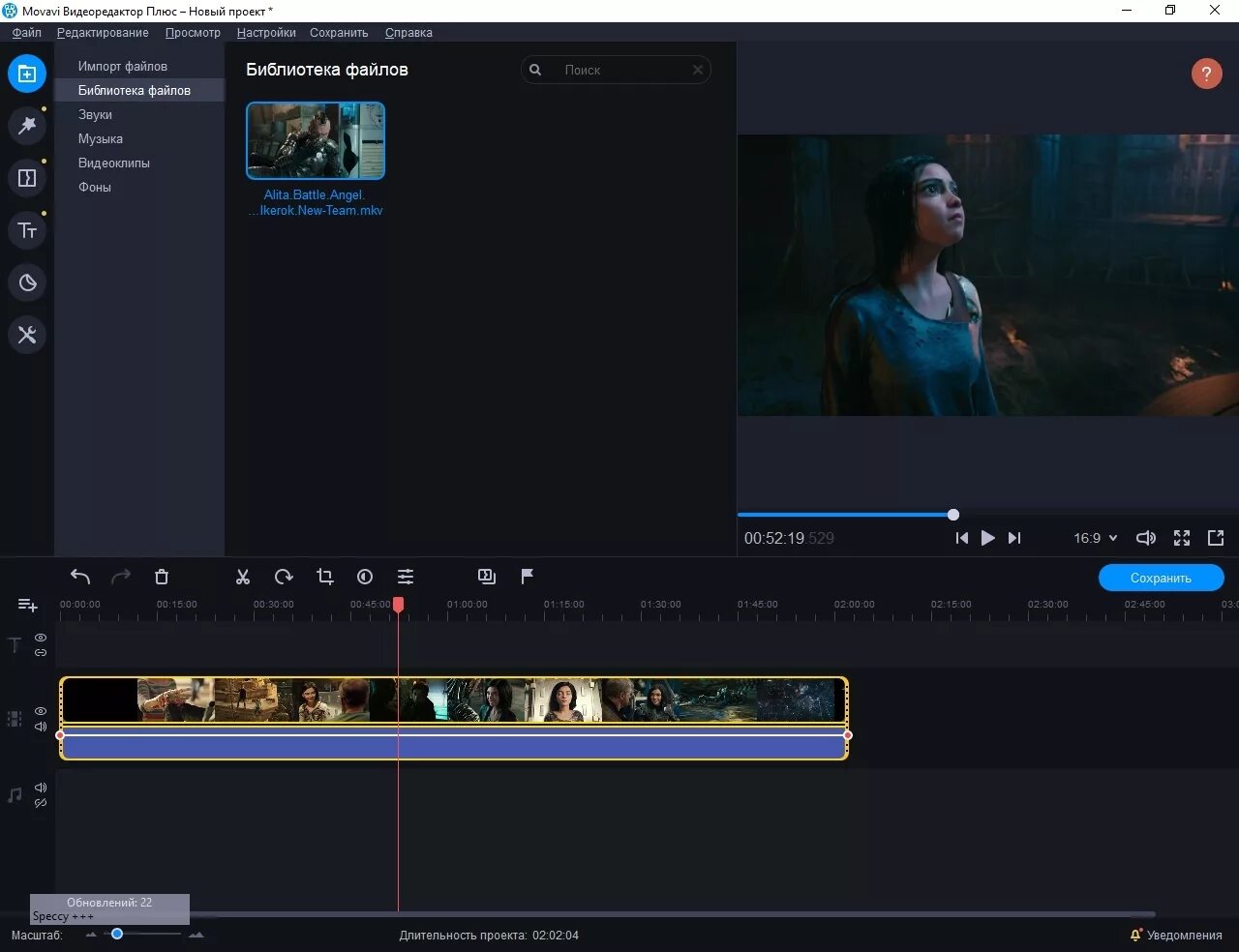
Task: Hide the video track with the eye toggle
Action: (40, 711)
